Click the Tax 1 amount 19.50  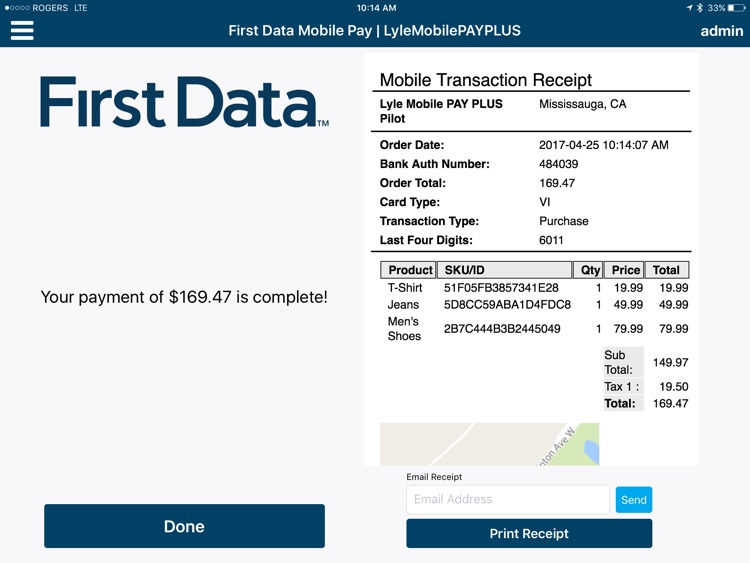(x=674, y=386)
